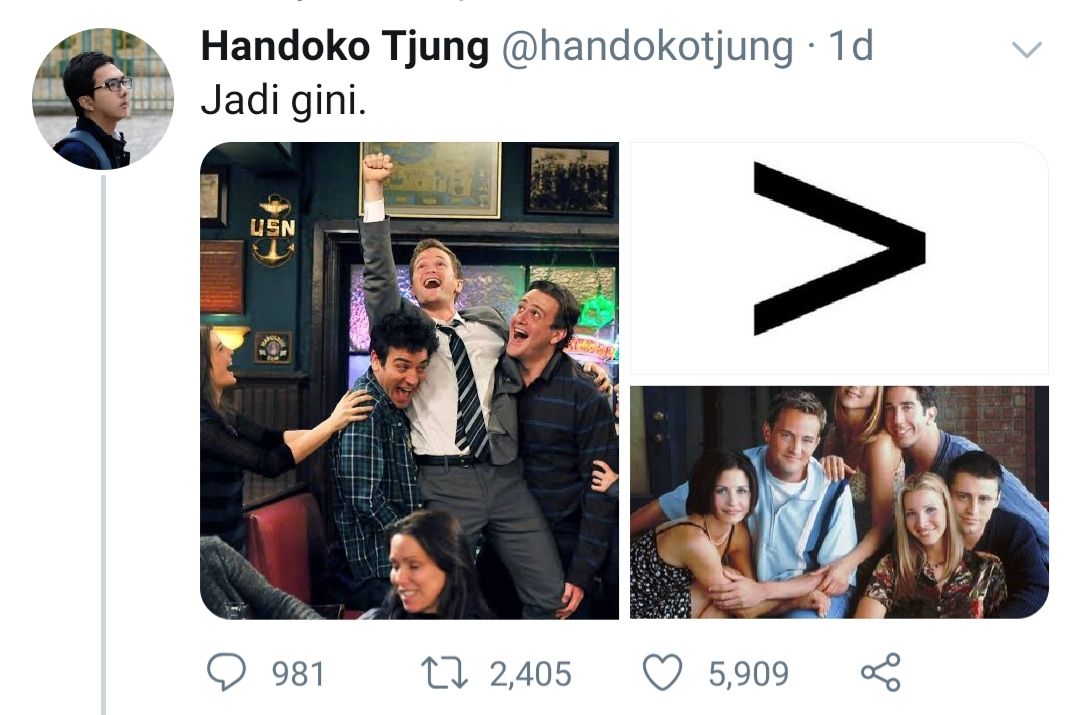Open the share icon menu
The image size is (1080, 715).
tap(881, 672)
